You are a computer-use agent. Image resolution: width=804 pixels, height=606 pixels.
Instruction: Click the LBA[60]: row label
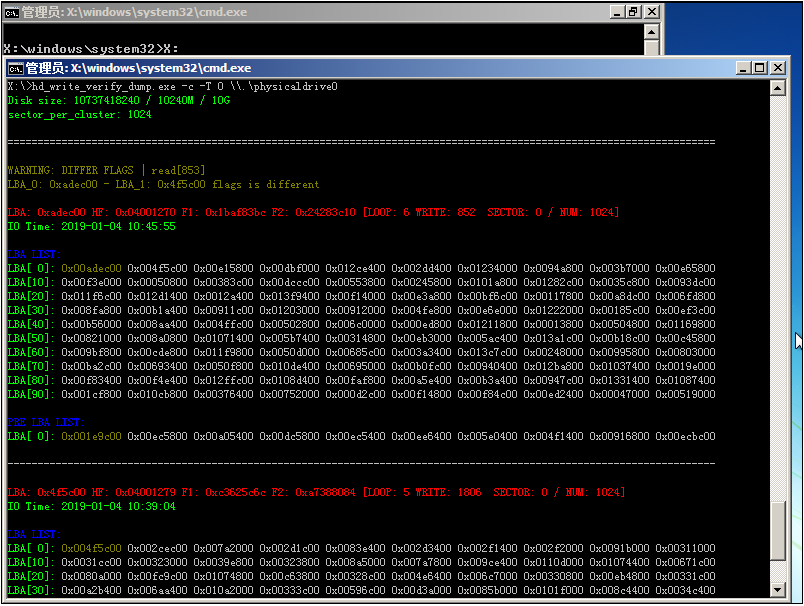coord(31,352)
